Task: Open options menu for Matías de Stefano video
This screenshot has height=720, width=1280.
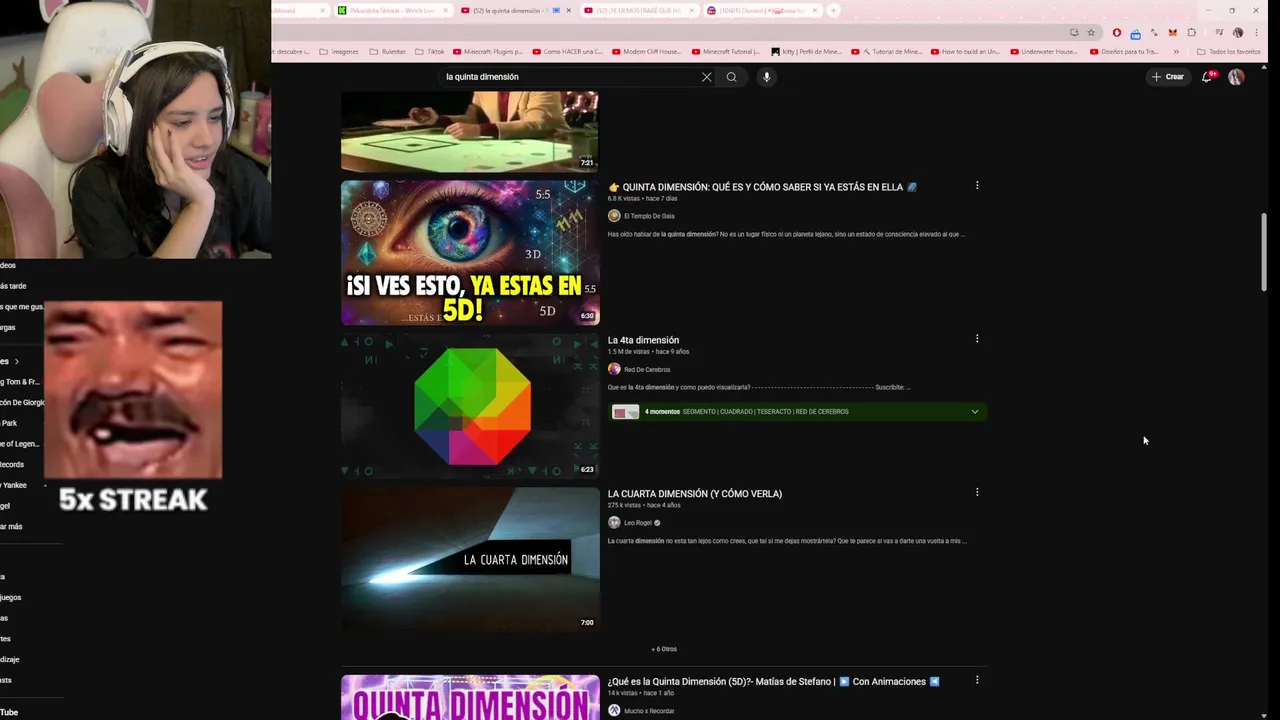Action: coord(977,680)
